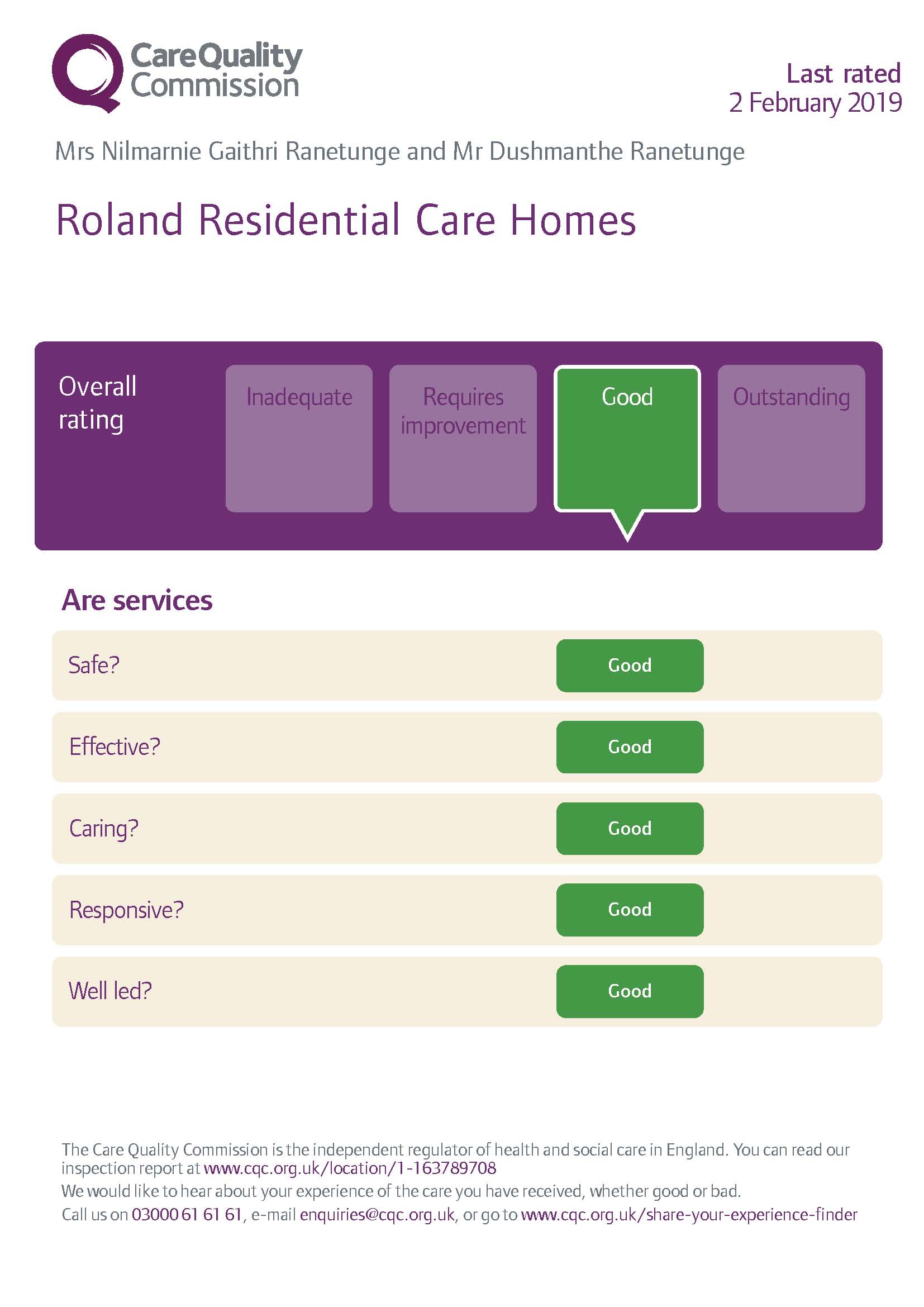Click the Well led? row label
The image size is (924, 1307).
click(x=111, y=991)
